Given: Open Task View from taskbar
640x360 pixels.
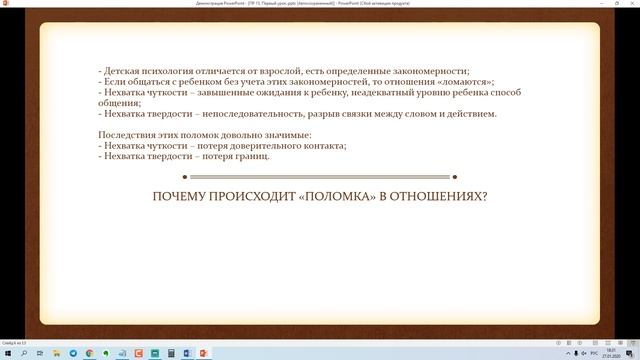Looking at the screenshot, I should [x=40, y=353].
